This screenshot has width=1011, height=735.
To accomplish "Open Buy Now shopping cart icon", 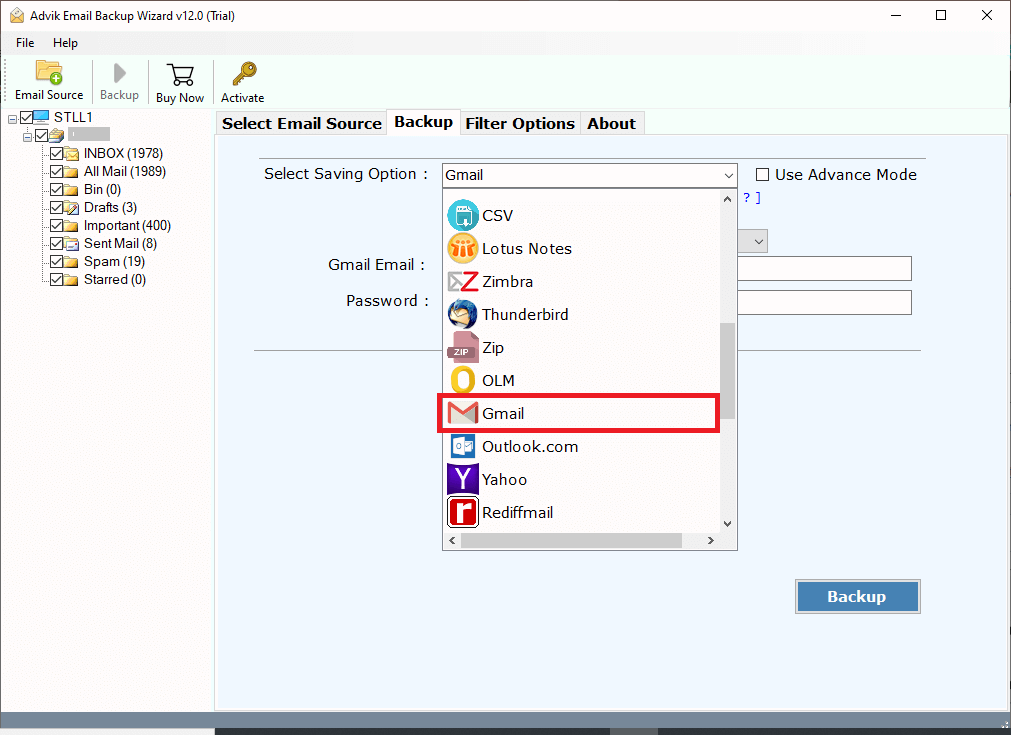I will coord(180,75).
